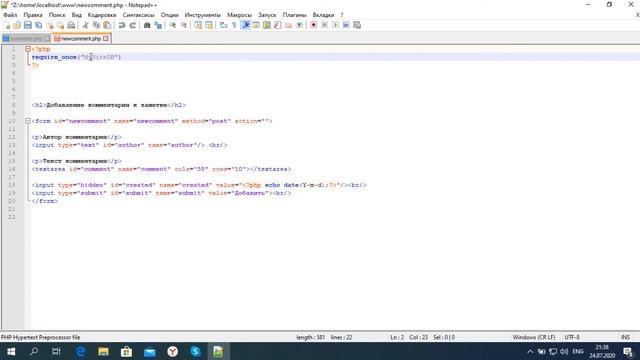Open Find with the binoculars icon
The height and width of the screenshot is (360, 640).
pyautogui.click(x=147, y=25)
